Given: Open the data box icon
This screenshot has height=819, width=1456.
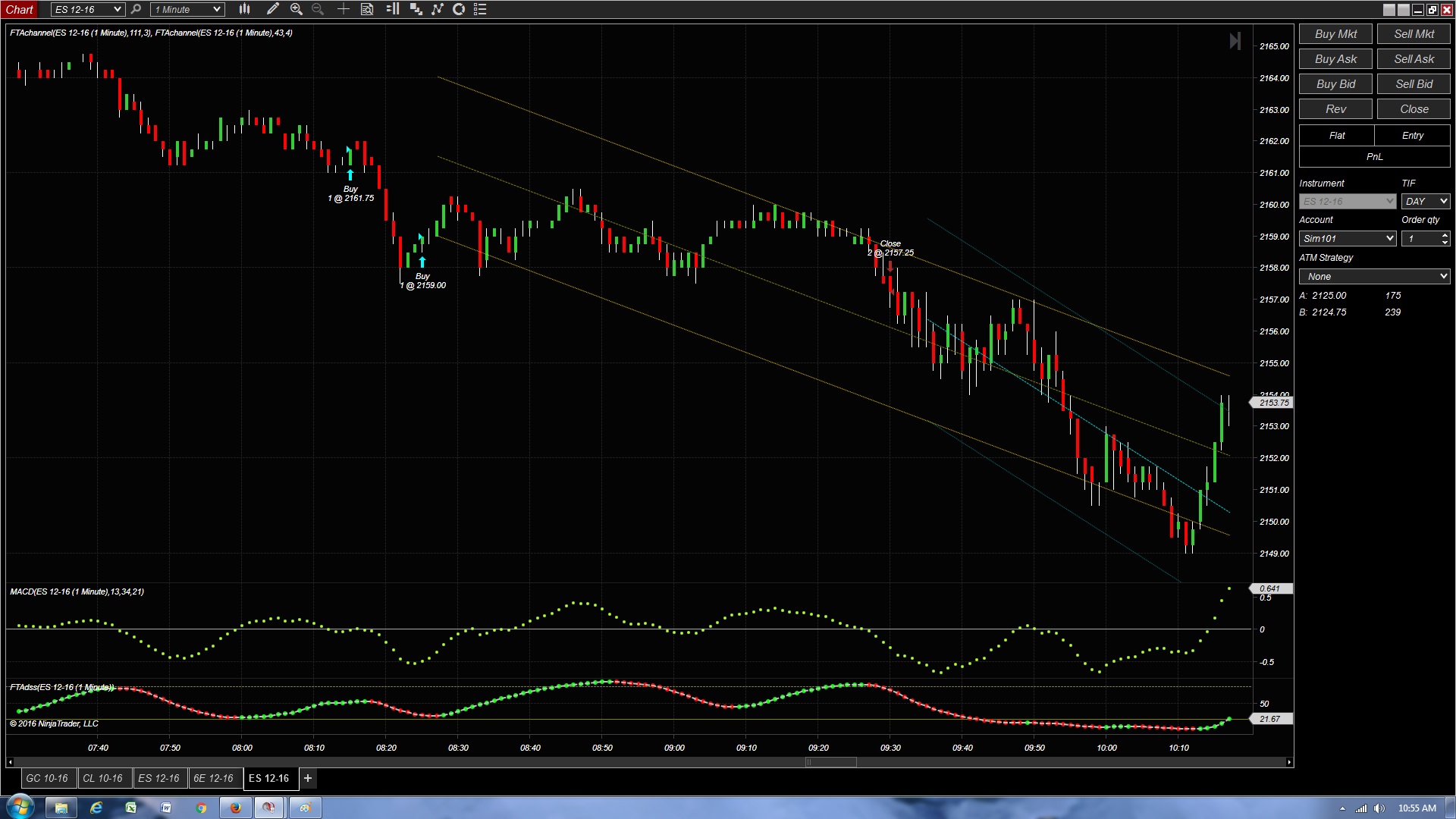Looking at the screenshot, I should point(367,9).
